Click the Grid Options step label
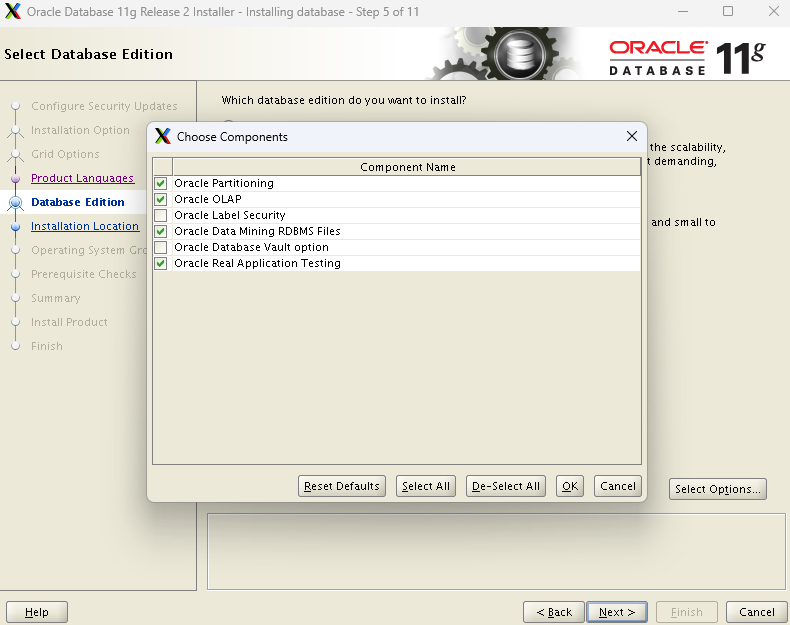The width and height of the screenshot is (790, 625). coord(65,154)
